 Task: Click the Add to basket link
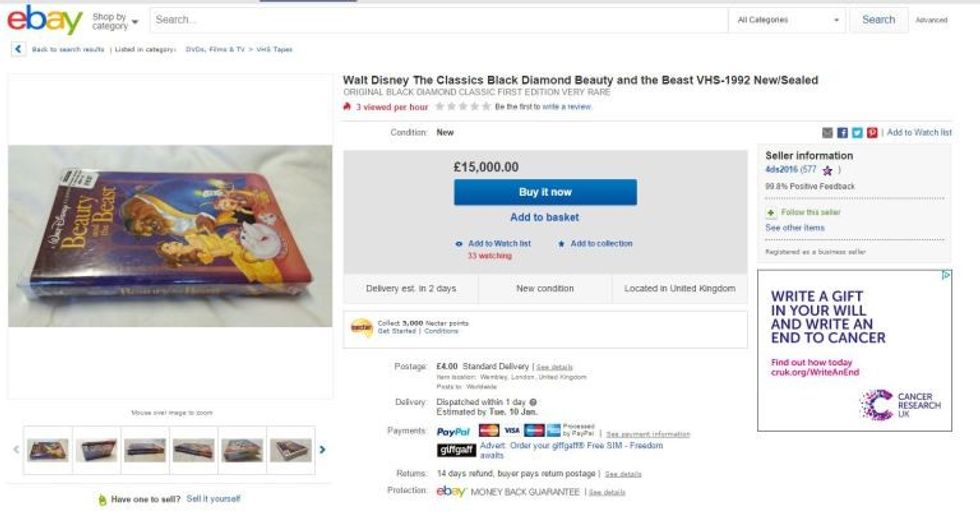click(544, 217)
